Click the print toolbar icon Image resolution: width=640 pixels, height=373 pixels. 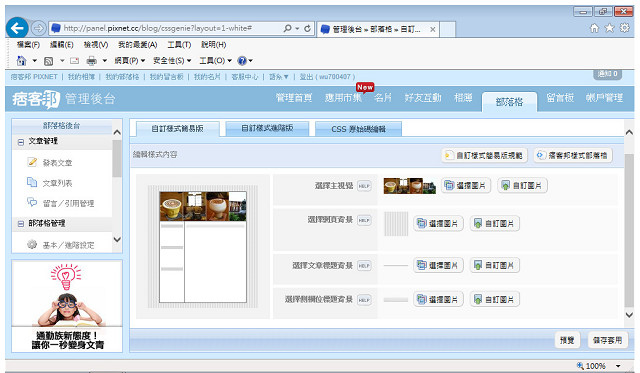tap(91, 61)
